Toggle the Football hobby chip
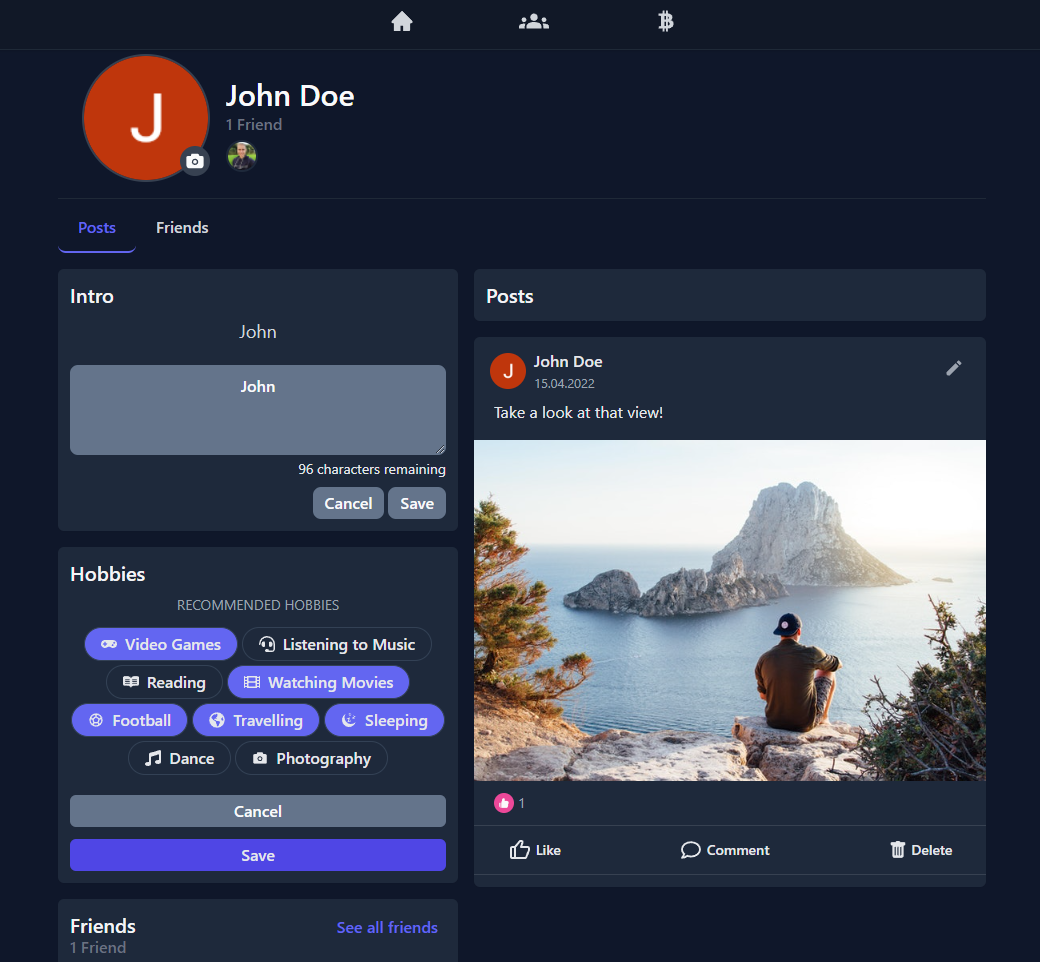The height and width of the screenshot is (962, 1040). point(129,721)
